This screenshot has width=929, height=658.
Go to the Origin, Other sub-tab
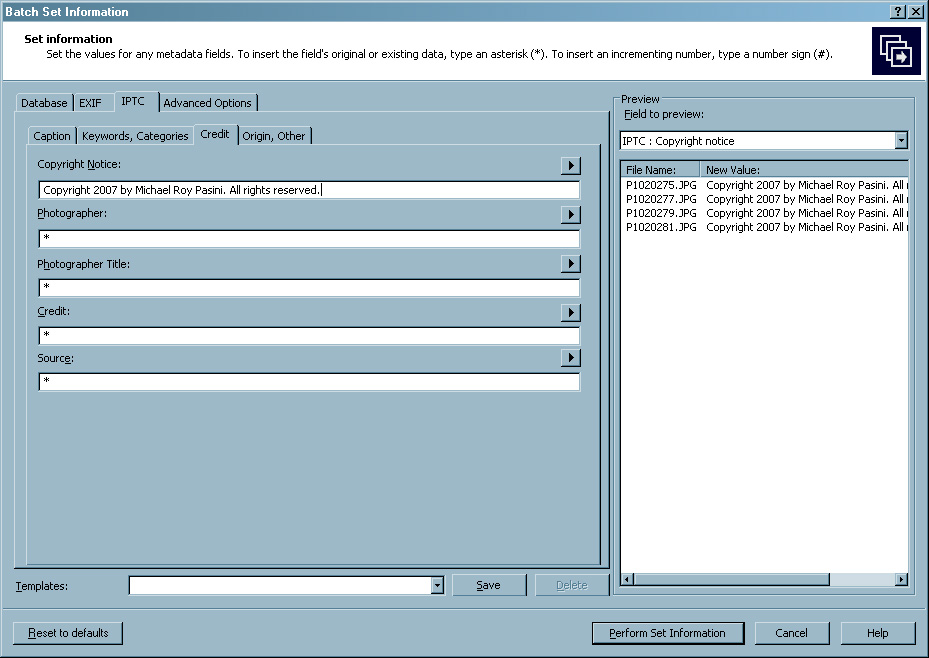[x=276, y=136]
